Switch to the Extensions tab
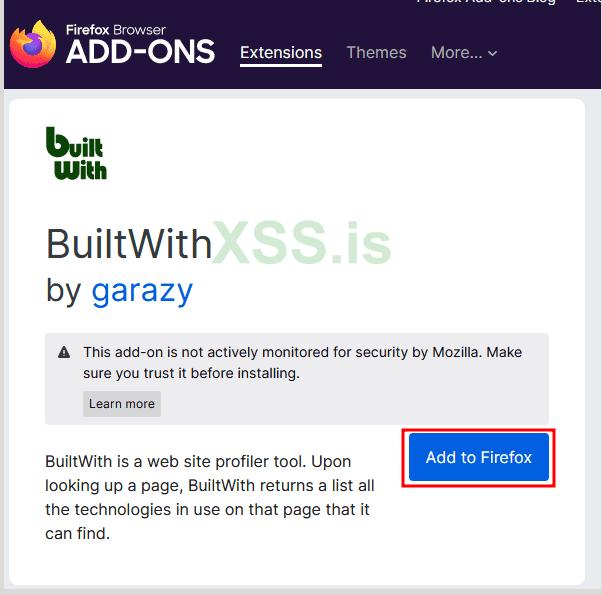Screen dimensions: 602x595 pos(281,53)
